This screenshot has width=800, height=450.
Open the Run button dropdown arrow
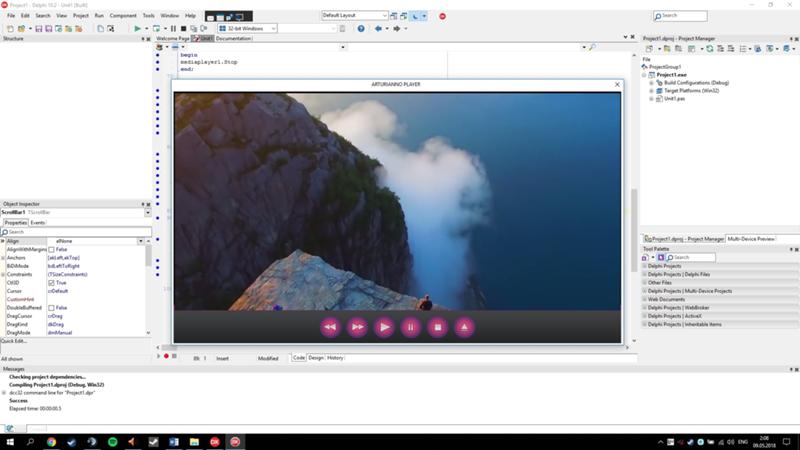[x=146, y=29]
